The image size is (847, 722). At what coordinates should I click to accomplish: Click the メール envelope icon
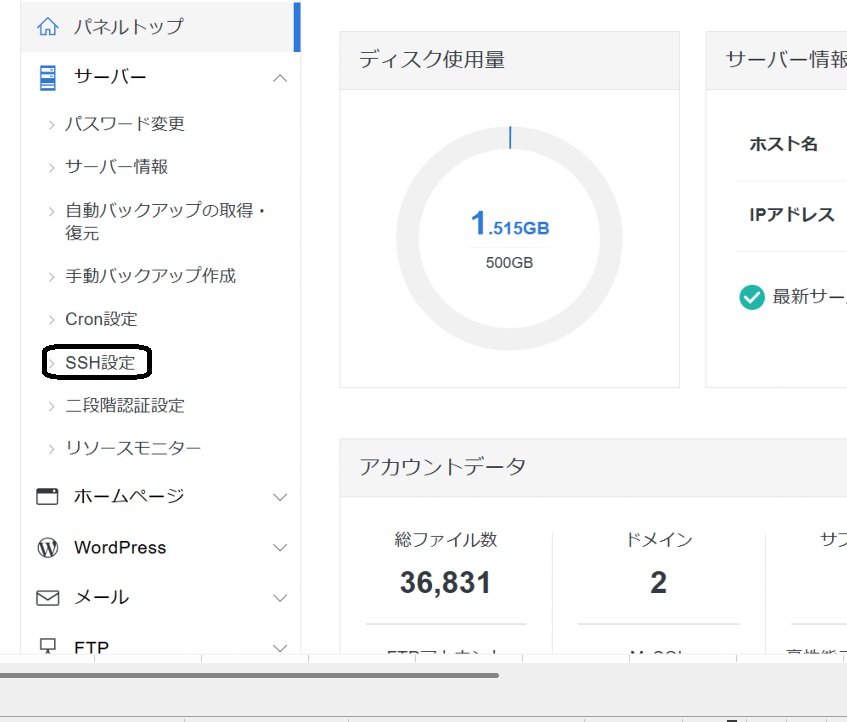tap(47, 597)
